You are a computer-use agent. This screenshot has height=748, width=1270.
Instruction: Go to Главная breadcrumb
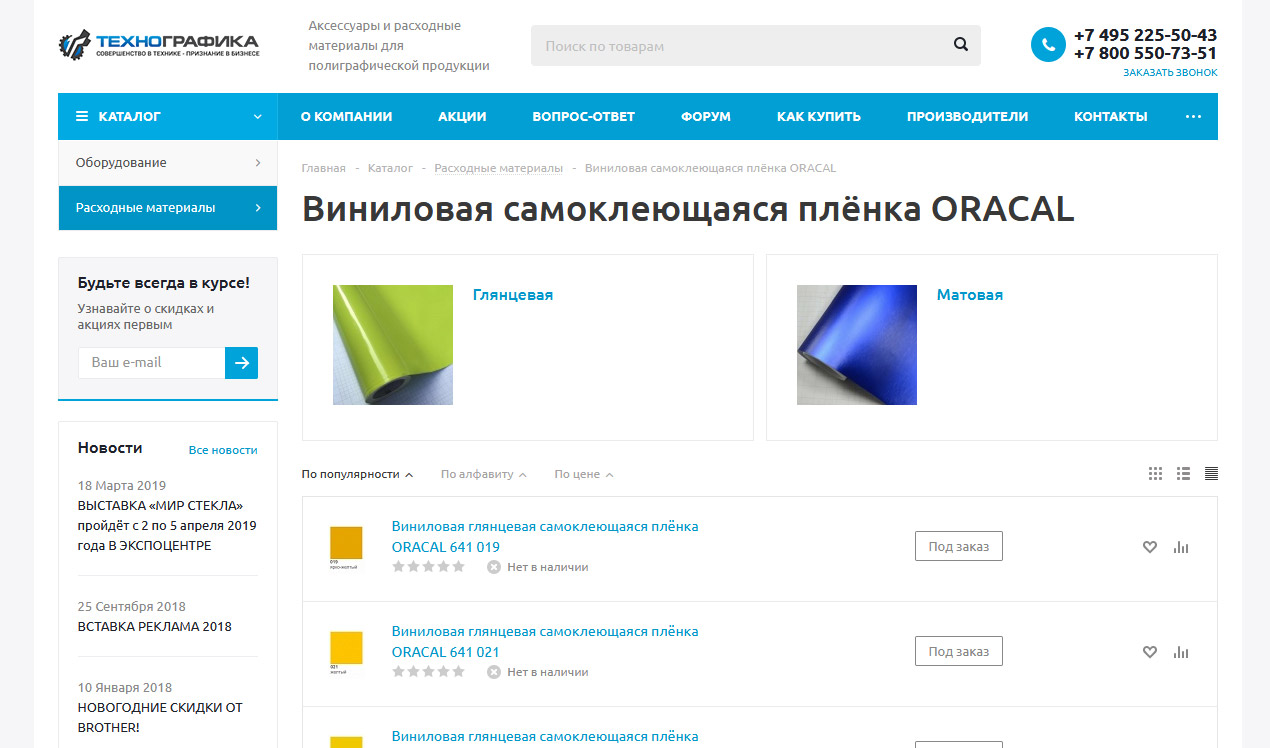[x=324, y=168]
